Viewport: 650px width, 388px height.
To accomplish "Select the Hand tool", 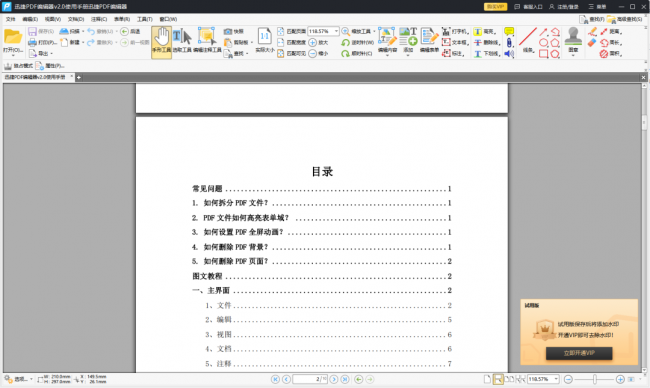I will [x=161, y=42].
